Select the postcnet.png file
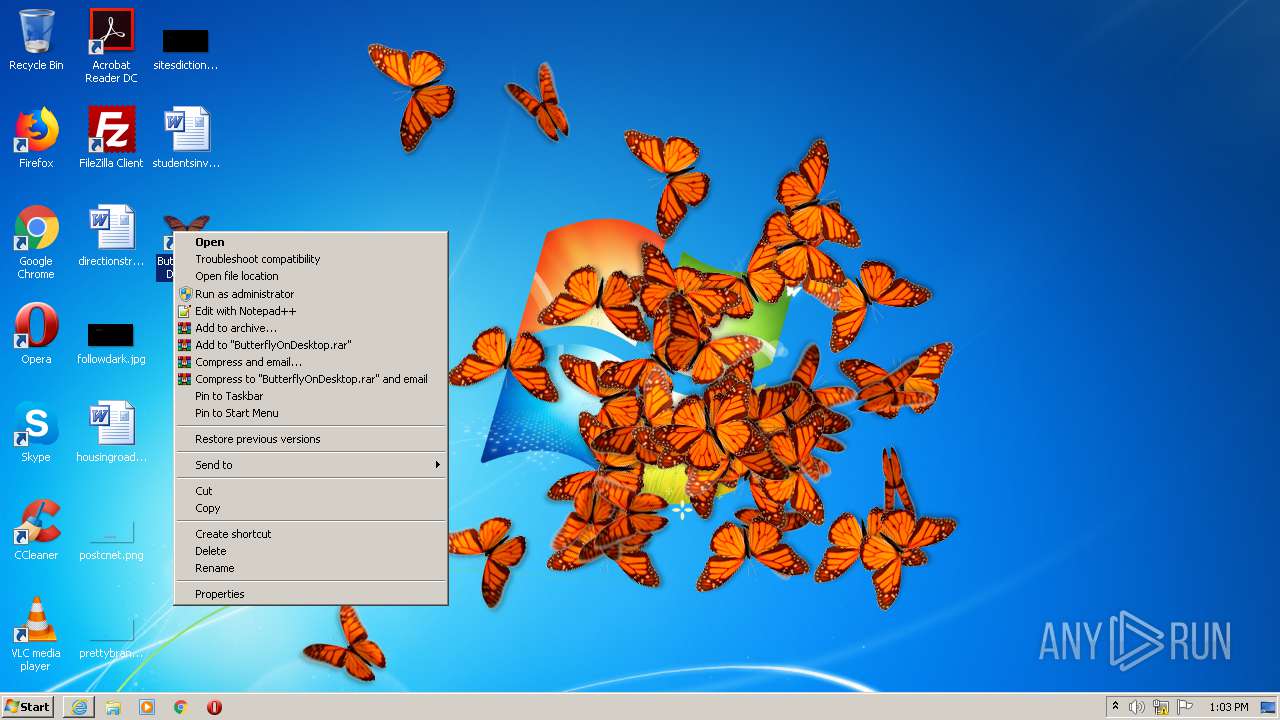 point(111,539)
